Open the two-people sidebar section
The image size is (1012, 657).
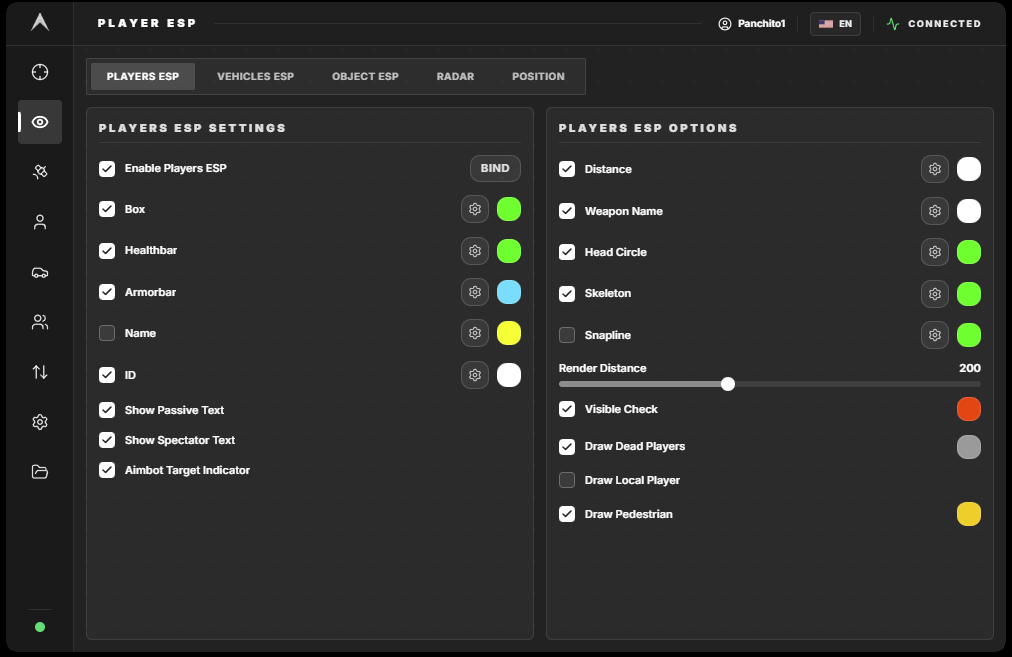(x=40, y=322)
